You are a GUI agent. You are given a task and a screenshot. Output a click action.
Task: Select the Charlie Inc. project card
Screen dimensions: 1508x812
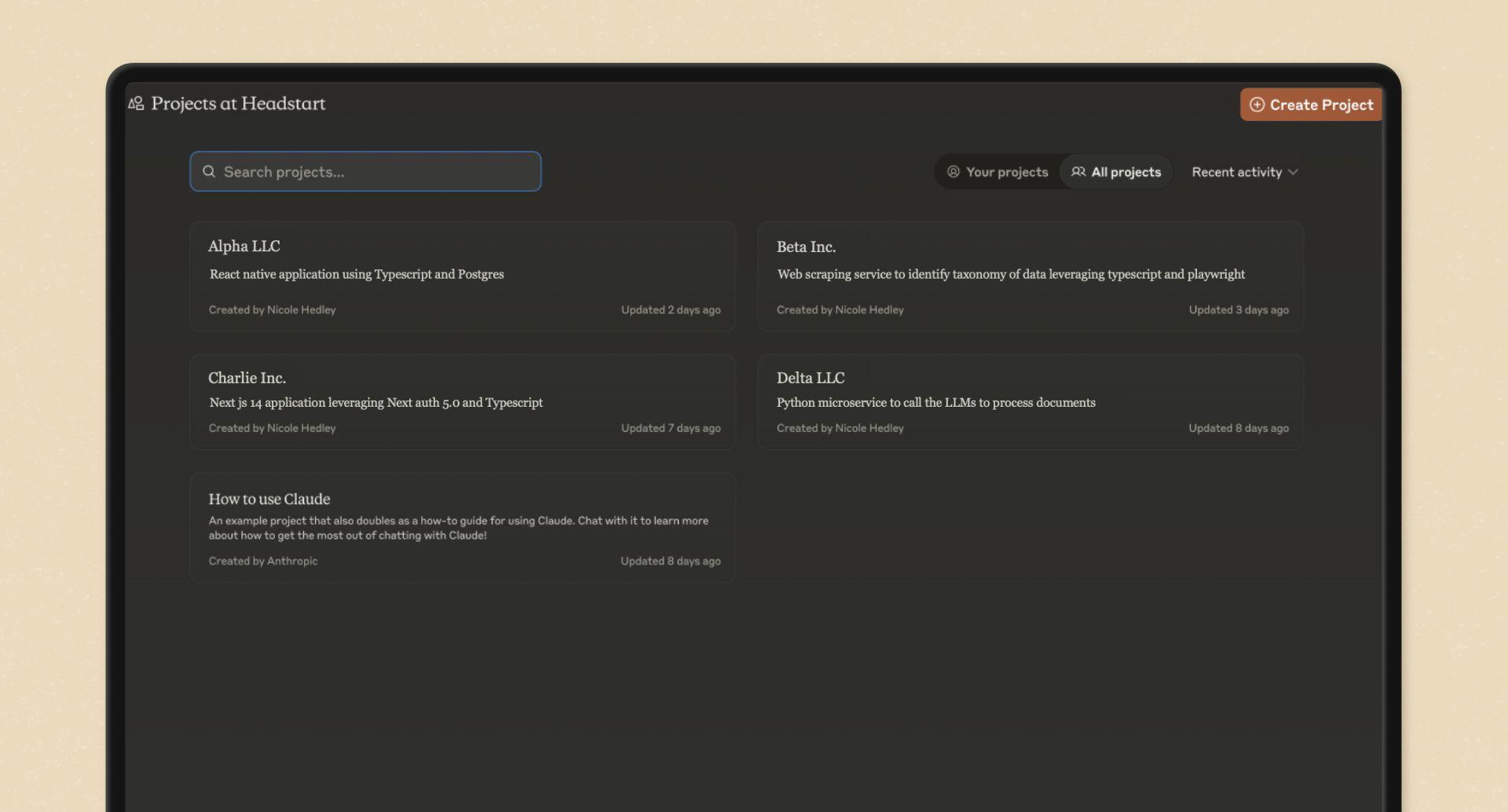click(463, 401)
